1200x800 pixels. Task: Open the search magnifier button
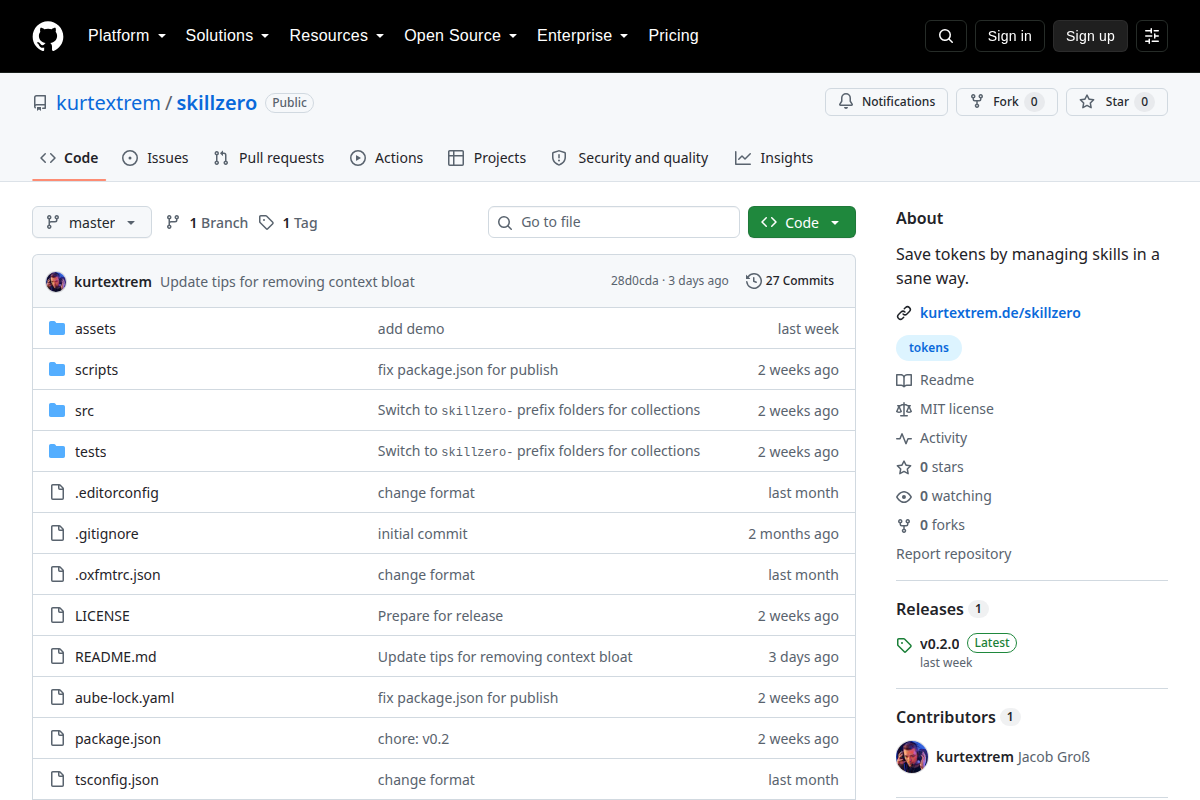[946, 36]
